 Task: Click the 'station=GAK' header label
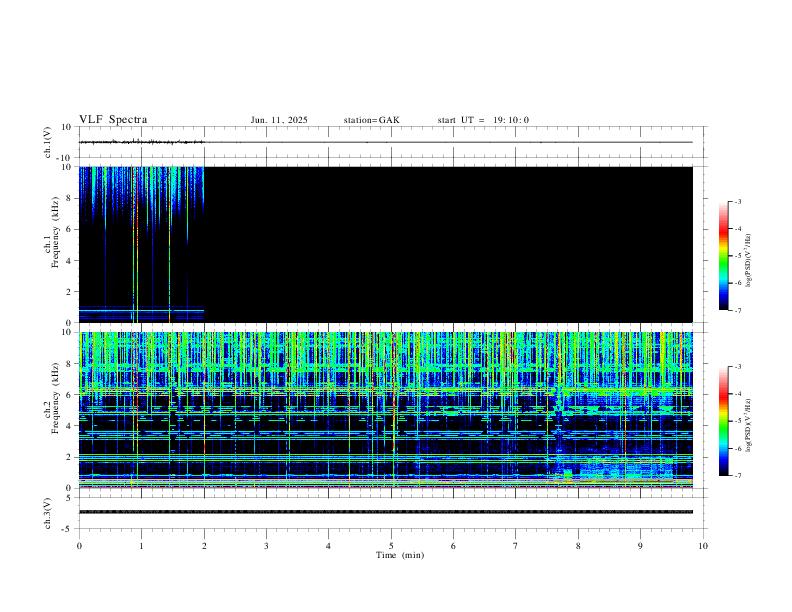click(x=371, y=120)
